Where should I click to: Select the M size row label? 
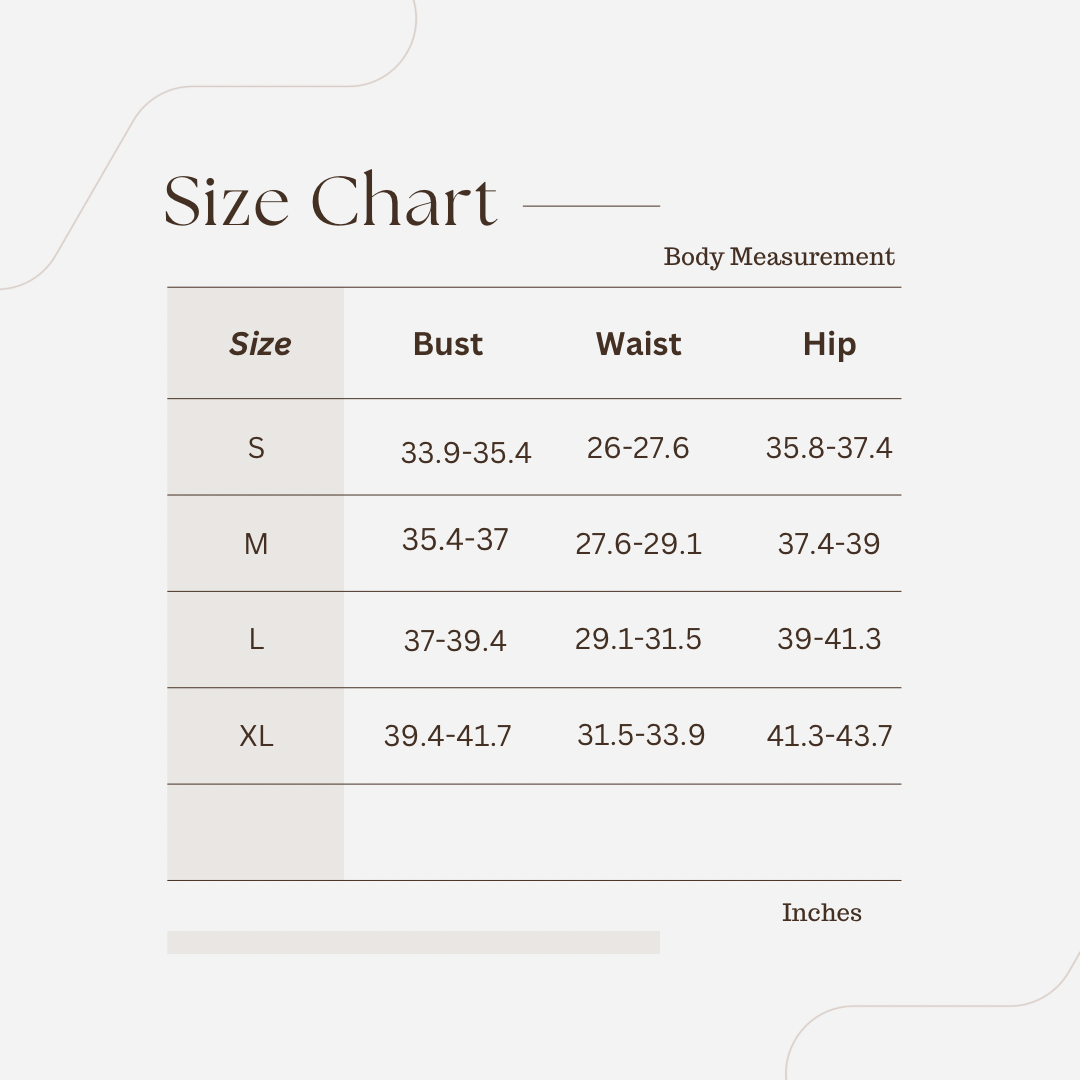(256, 544)
